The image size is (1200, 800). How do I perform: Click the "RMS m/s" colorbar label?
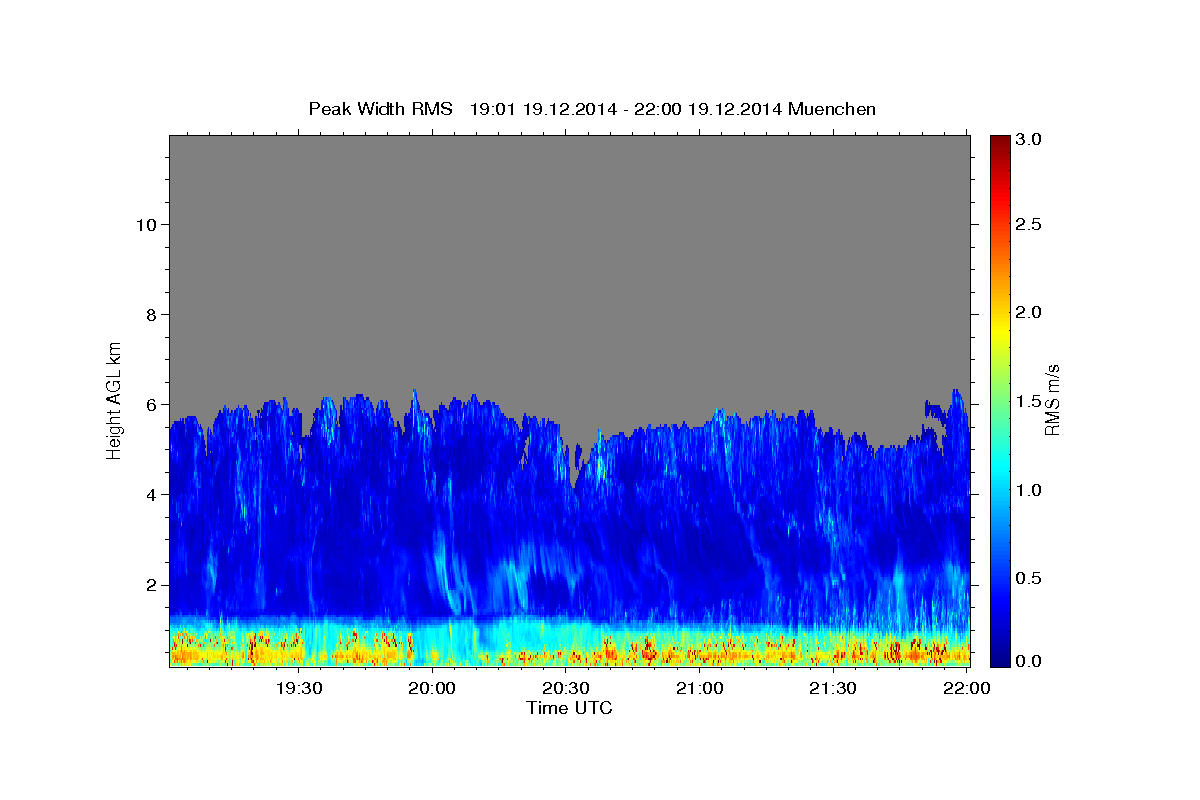[x=1051, y=400]
